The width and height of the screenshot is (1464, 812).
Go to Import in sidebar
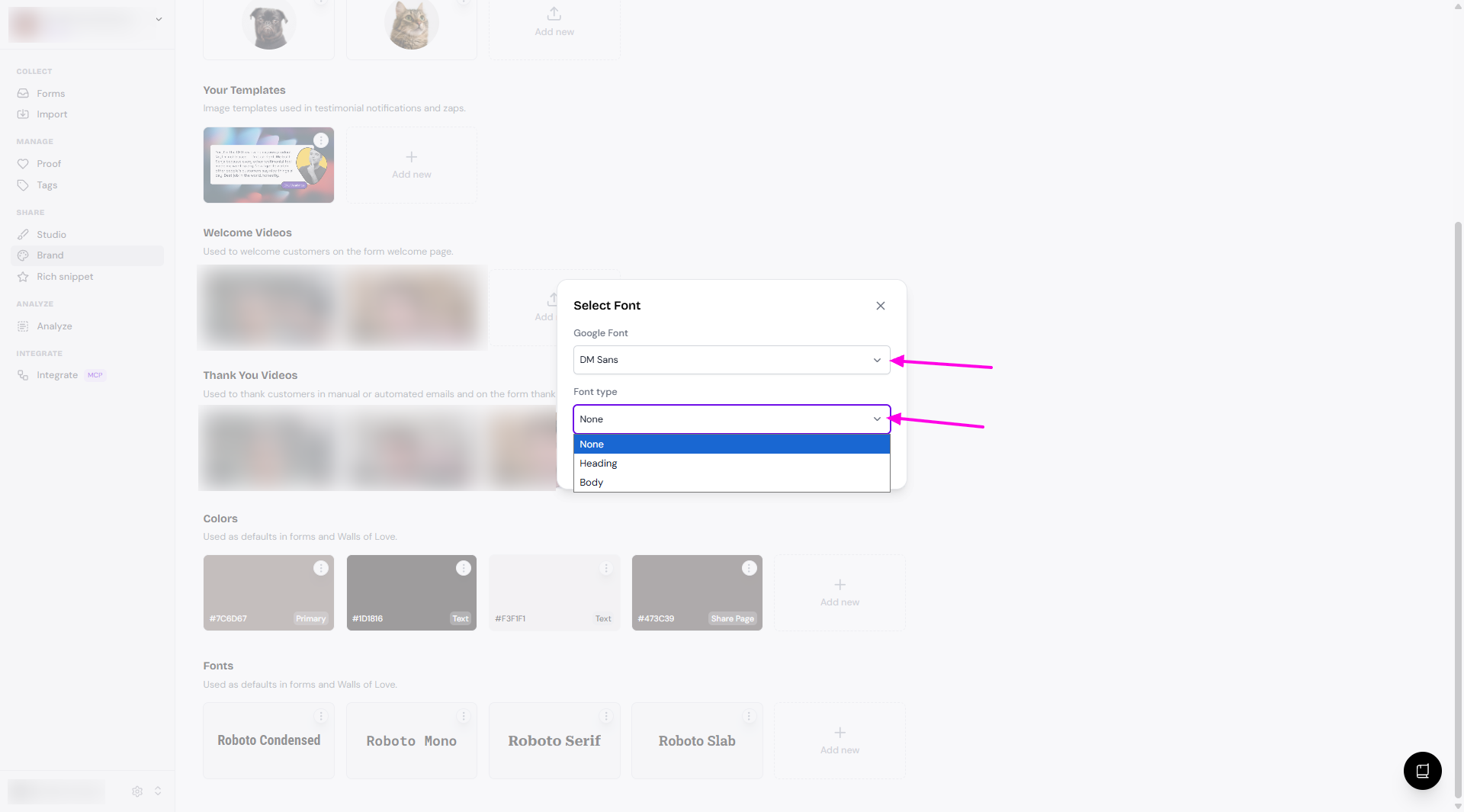52,114
